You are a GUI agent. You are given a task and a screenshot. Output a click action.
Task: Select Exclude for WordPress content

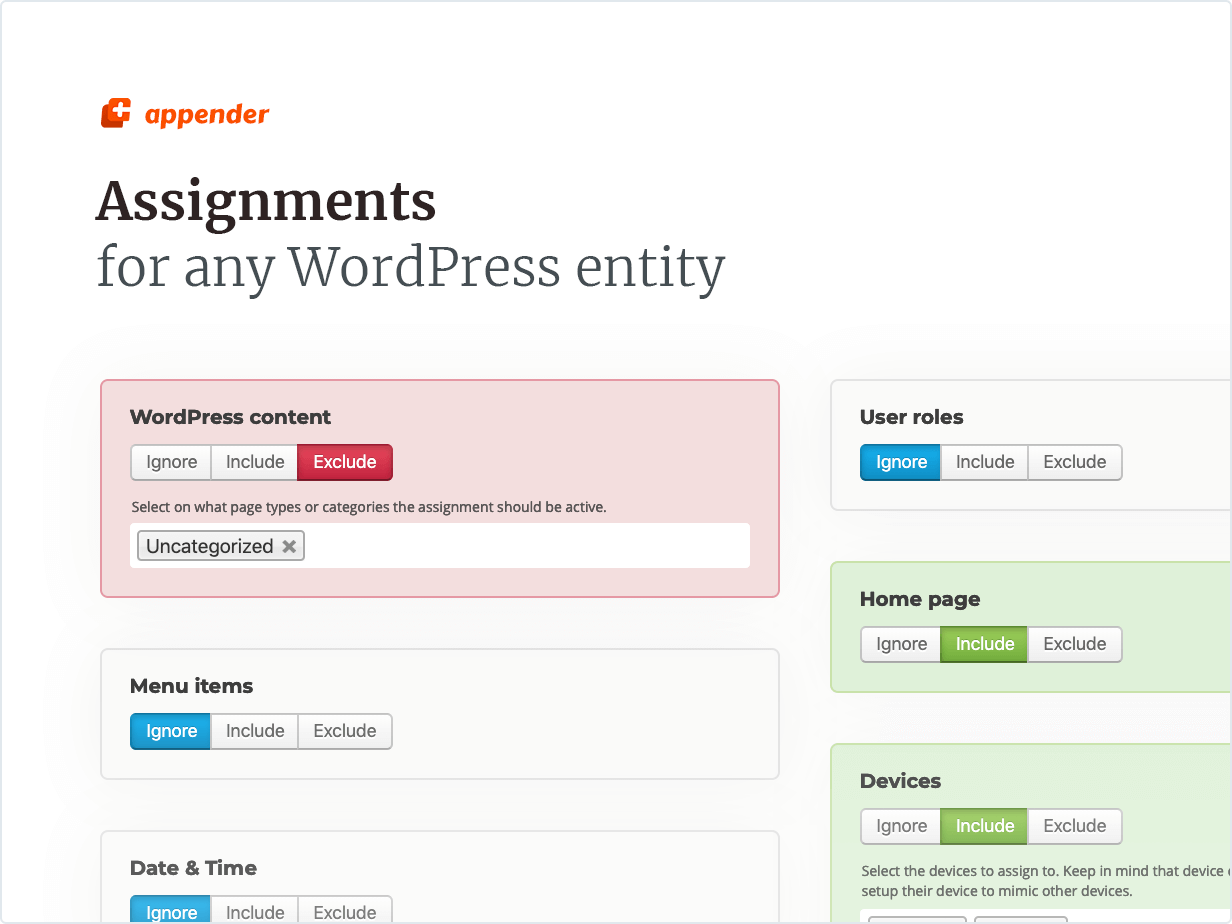[344, 462]
